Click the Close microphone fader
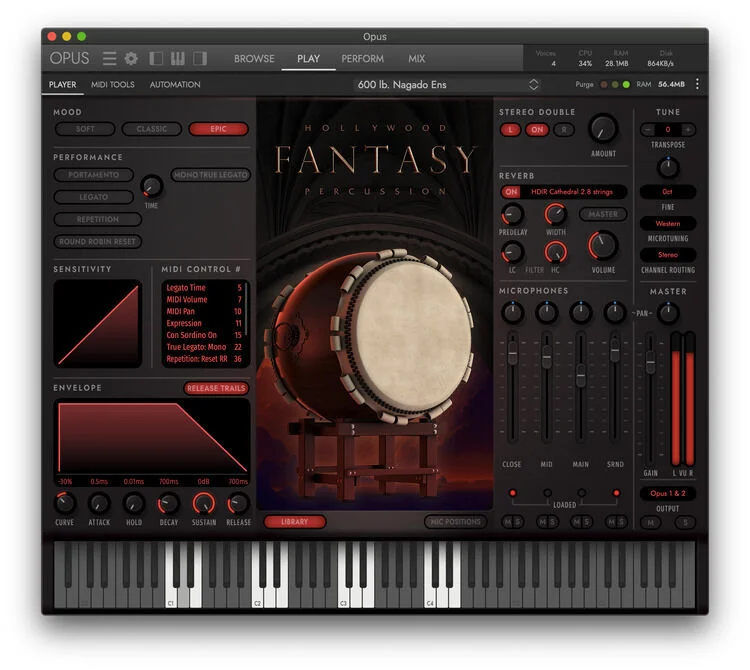The image size is (750, 670). [512, 353]
